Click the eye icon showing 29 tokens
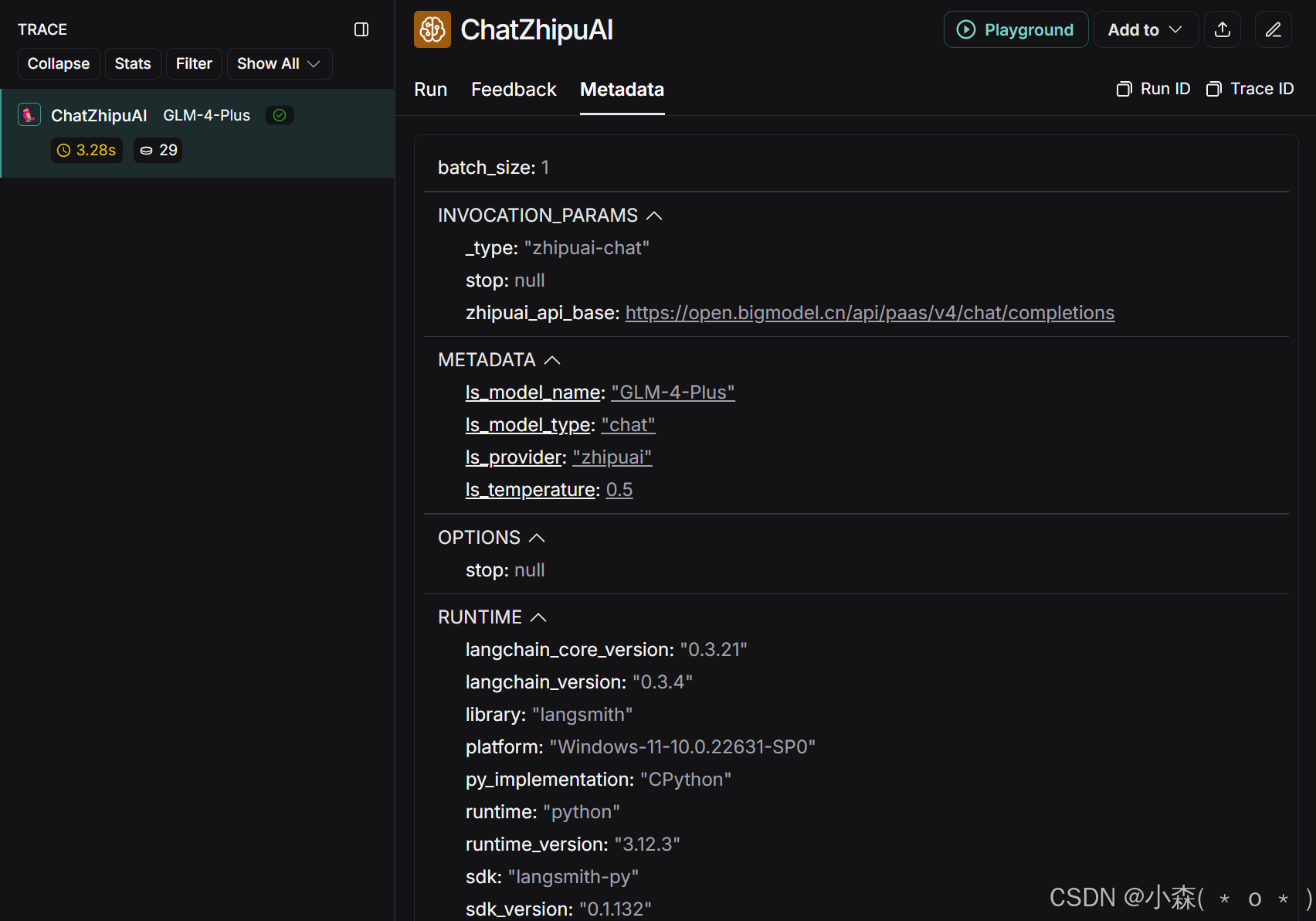The width and height of the screenshot is (1316, 921). (148, 151)
